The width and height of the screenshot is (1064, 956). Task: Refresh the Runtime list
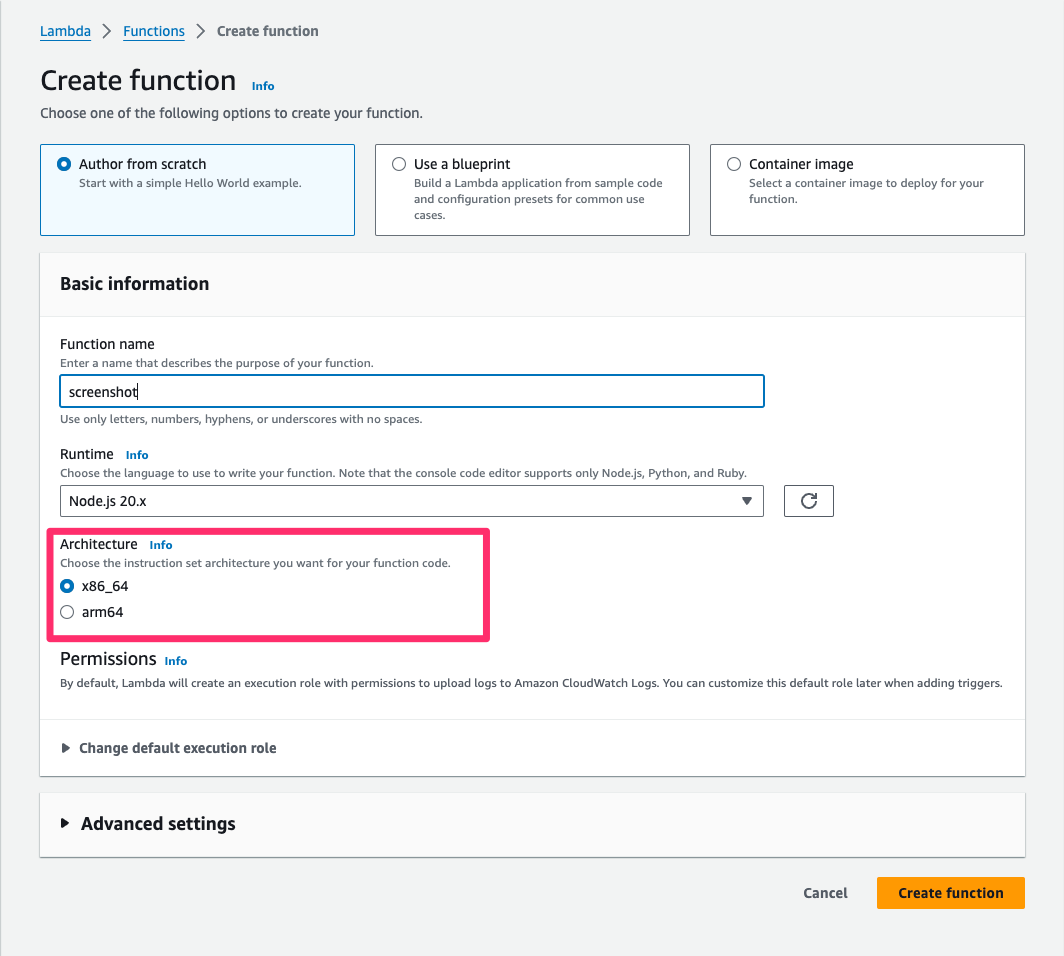808,500
